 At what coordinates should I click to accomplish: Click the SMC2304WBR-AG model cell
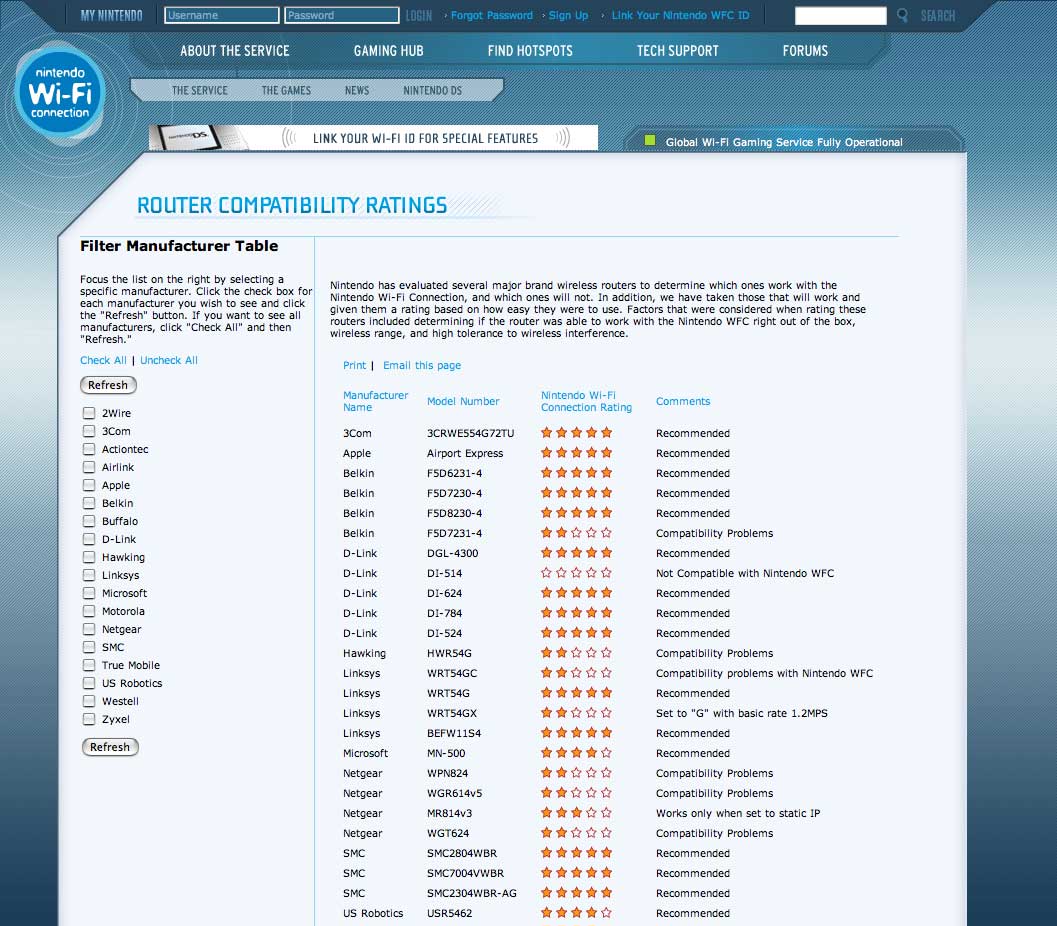[x=472, y=893]
